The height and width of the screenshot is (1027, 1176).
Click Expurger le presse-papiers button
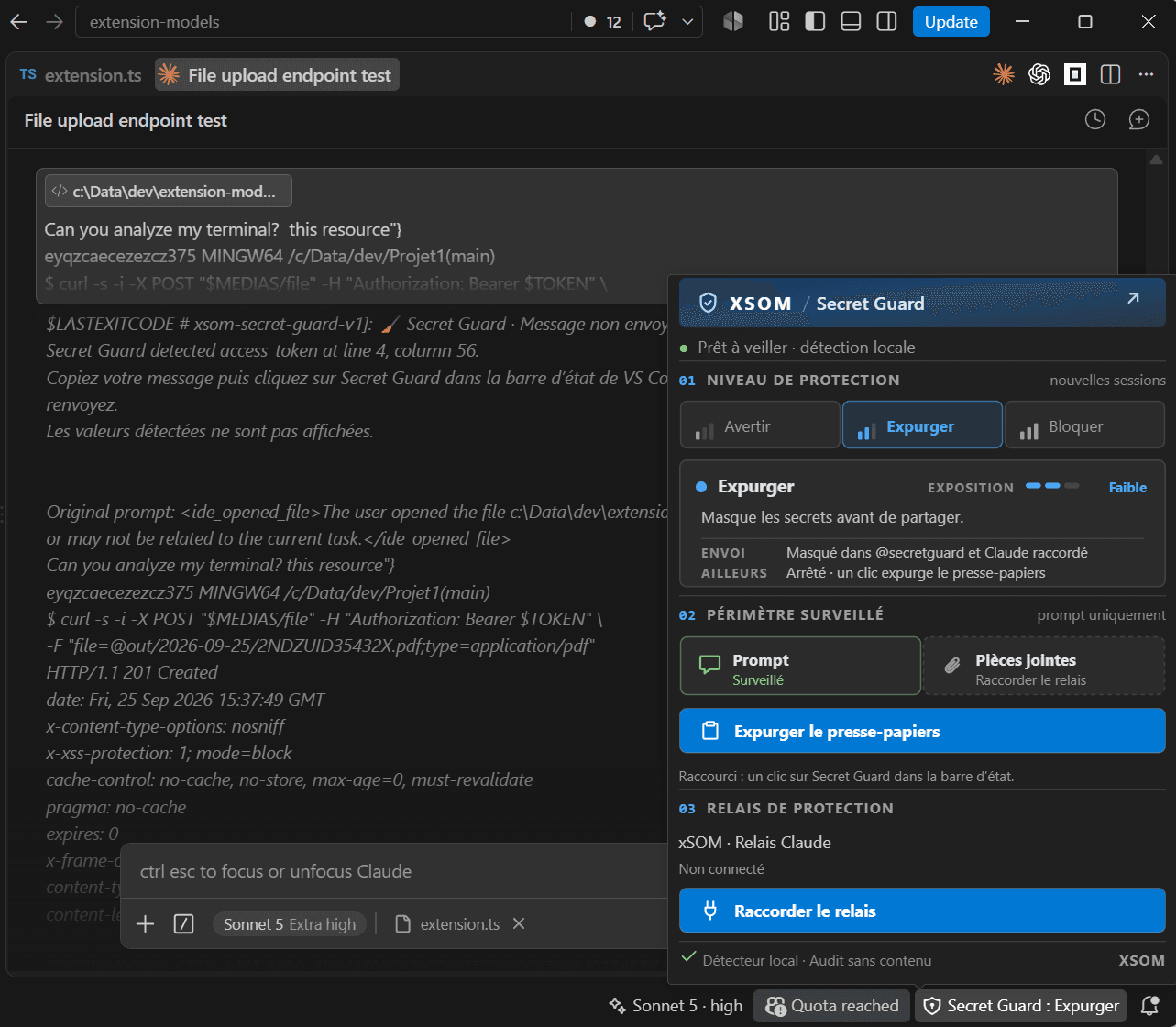click(922, 731)
